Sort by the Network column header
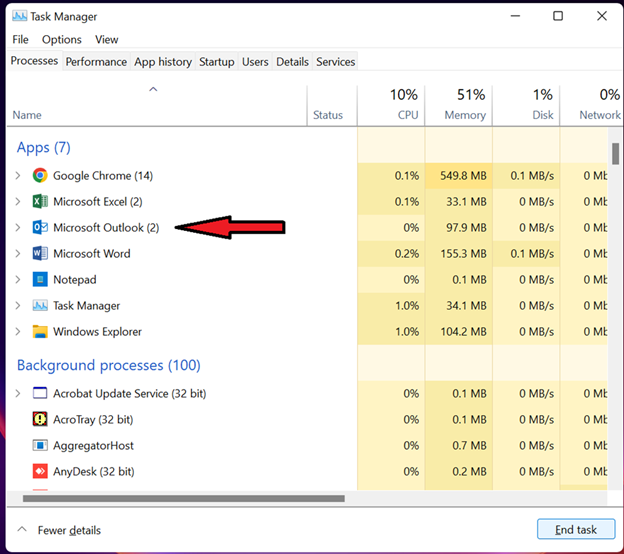This screenshot has height=554, width=624. (591, 105)
